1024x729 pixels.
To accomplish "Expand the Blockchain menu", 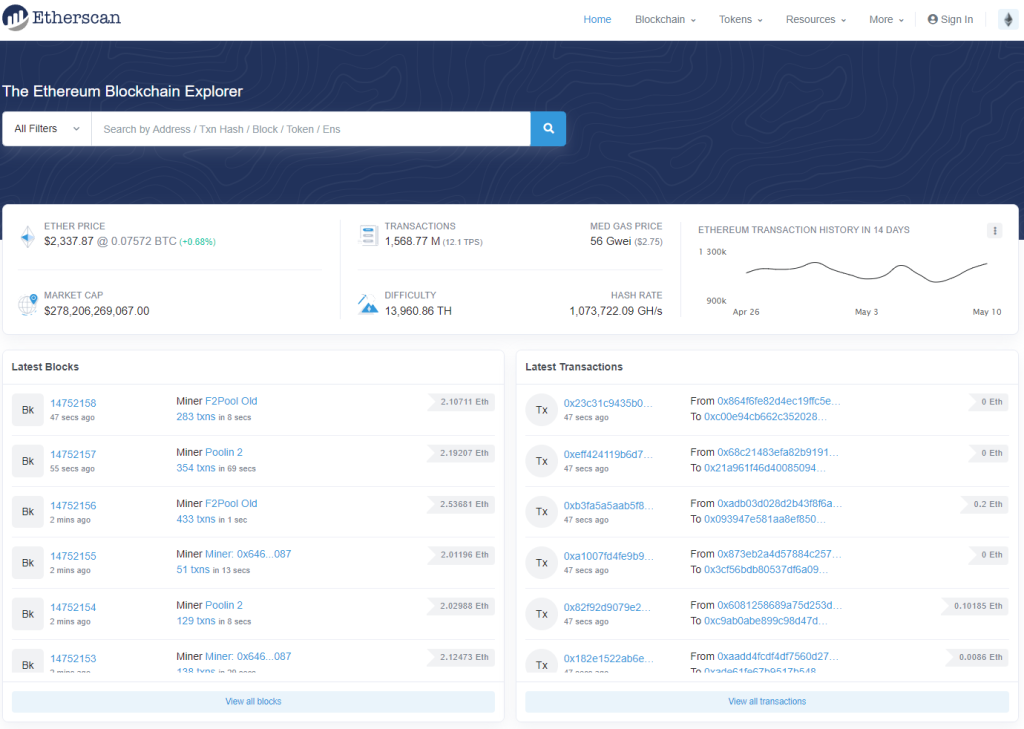I will click(x=665, y=20).
